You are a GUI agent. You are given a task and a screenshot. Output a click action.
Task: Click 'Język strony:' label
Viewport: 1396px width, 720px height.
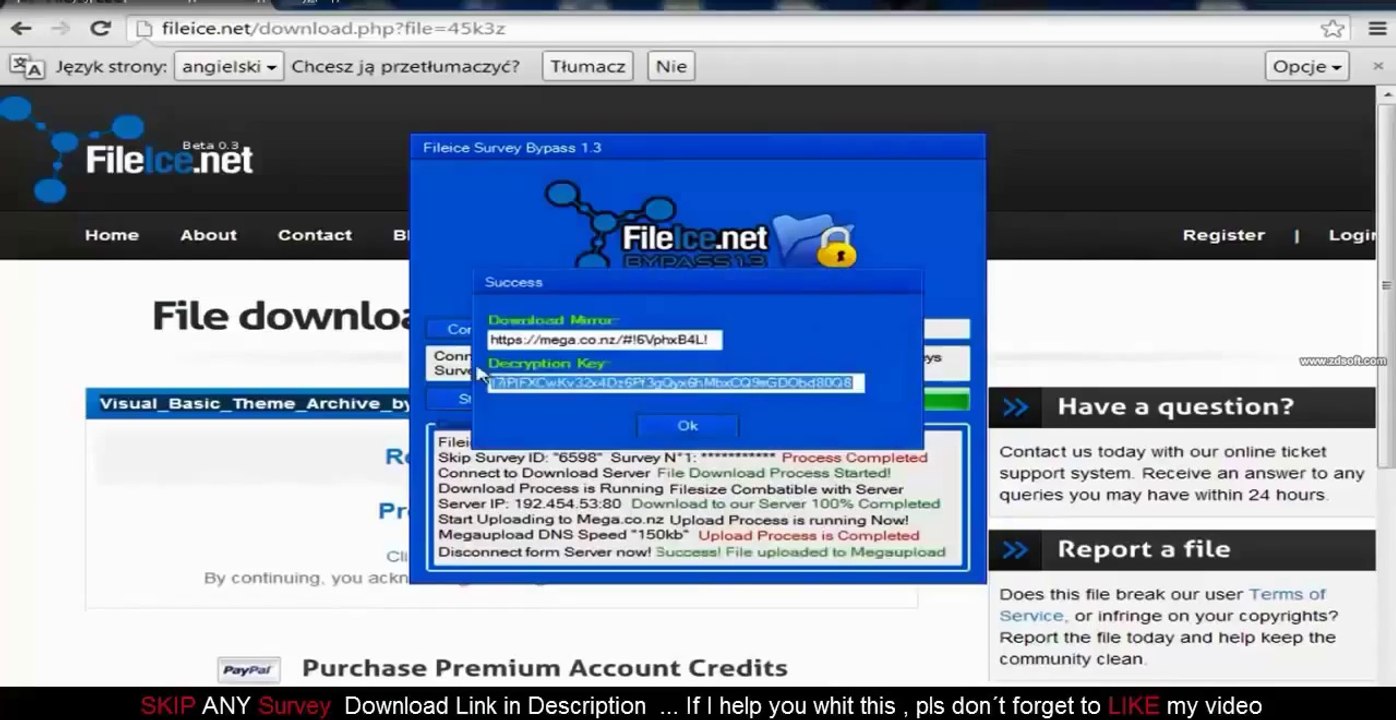coord(110,67)
